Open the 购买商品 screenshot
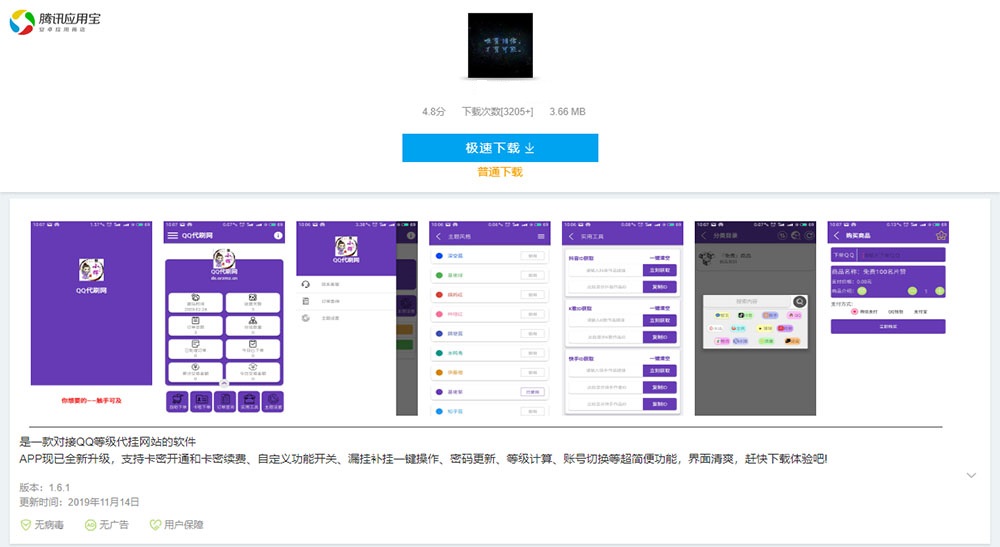The height and width of the screenshot is (547, 1000). pos(888,317)
